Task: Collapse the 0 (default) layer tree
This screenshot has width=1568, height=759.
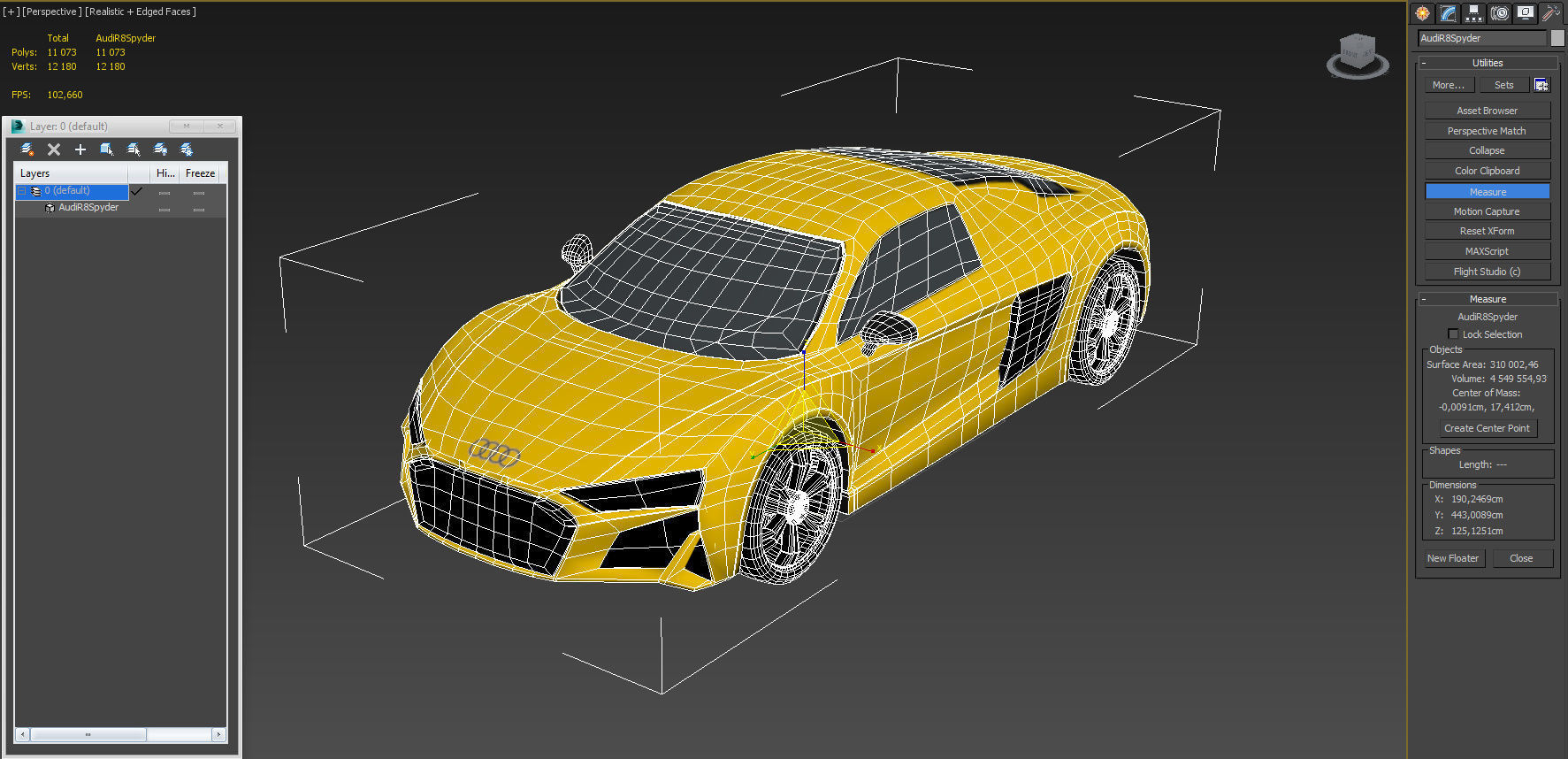Action: click(x=22, y=191)
